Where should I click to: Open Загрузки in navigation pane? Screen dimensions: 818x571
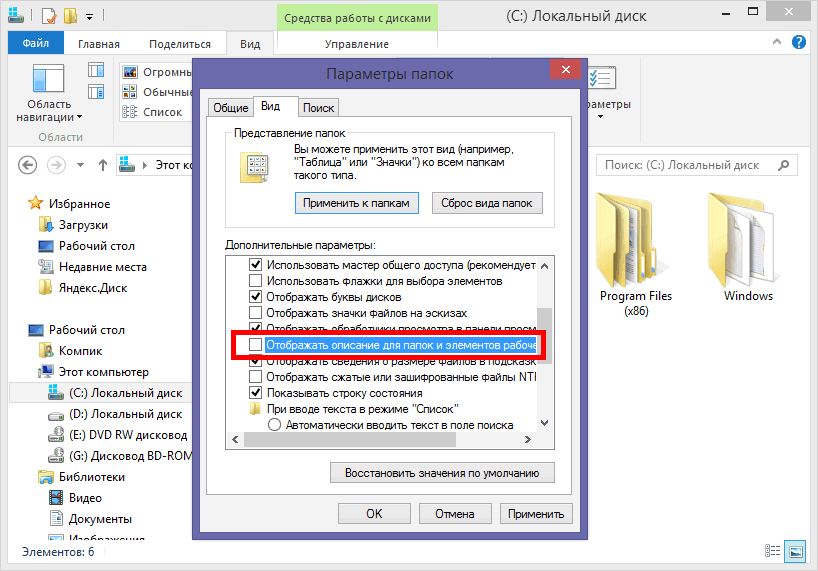click(x=83, y=225)
